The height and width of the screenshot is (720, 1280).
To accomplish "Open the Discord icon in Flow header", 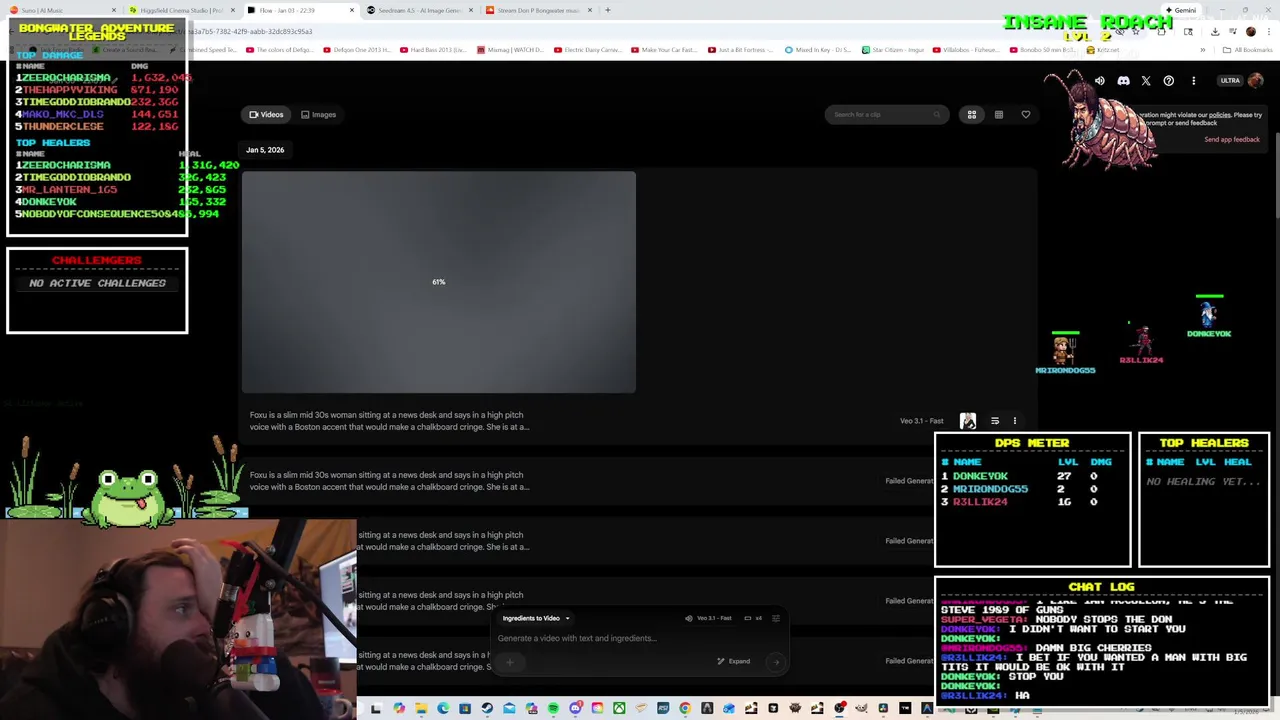I will click(1123, 81).
